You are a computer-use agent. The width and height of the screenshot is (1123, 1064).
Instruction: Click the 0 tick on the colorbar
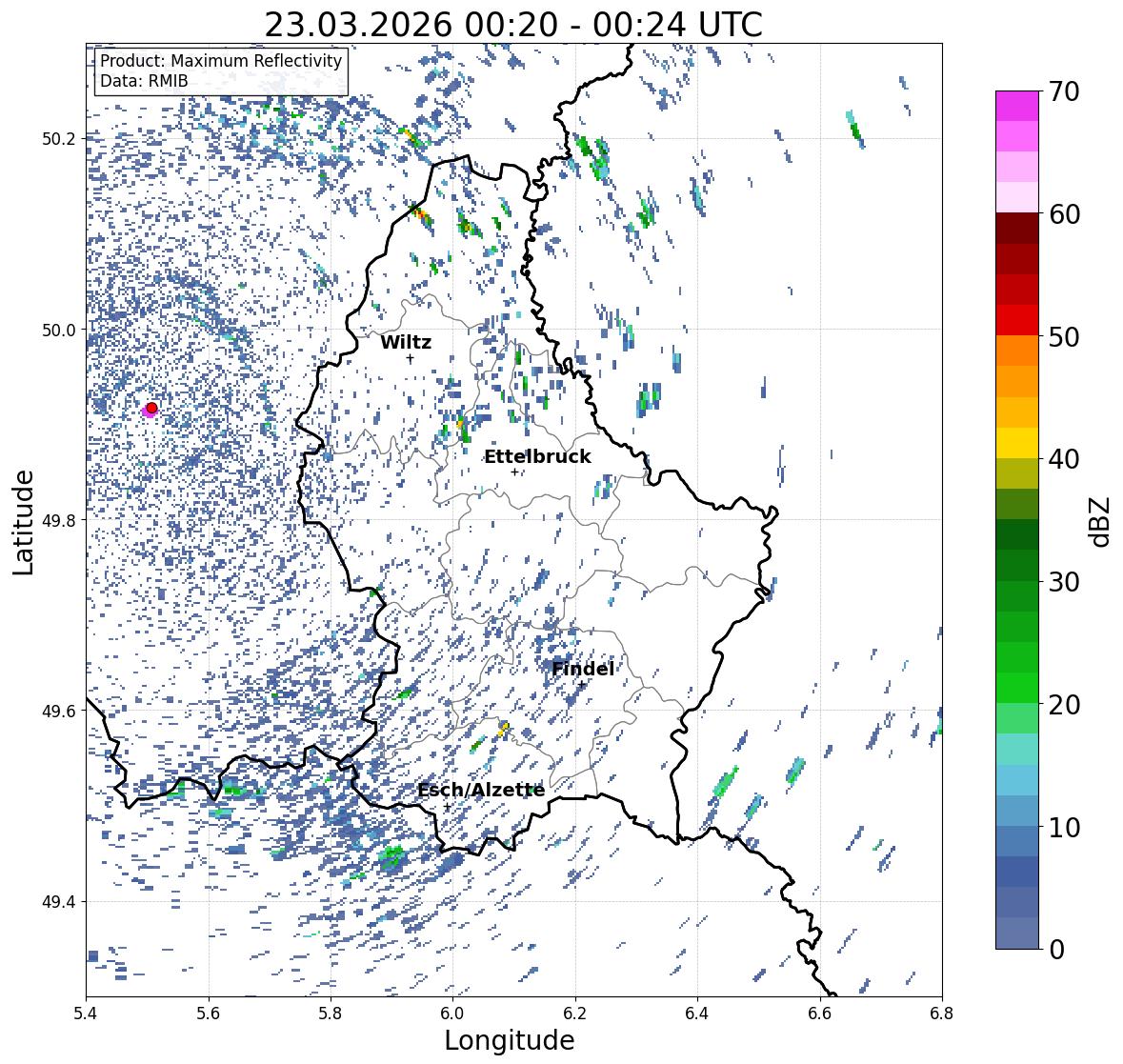pyautogui.click(x=1056, y=950)
